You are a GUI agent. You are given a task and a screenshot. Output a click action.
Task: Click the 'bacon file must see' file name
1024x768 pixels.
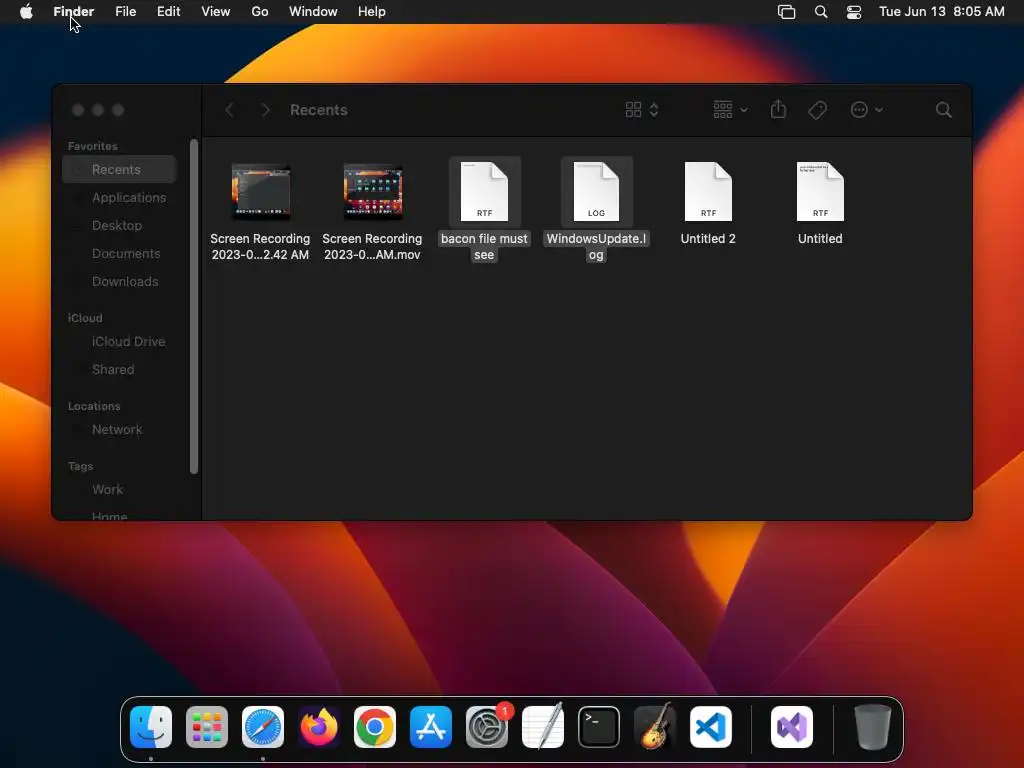pyautogui.click(x=484, y=247)
